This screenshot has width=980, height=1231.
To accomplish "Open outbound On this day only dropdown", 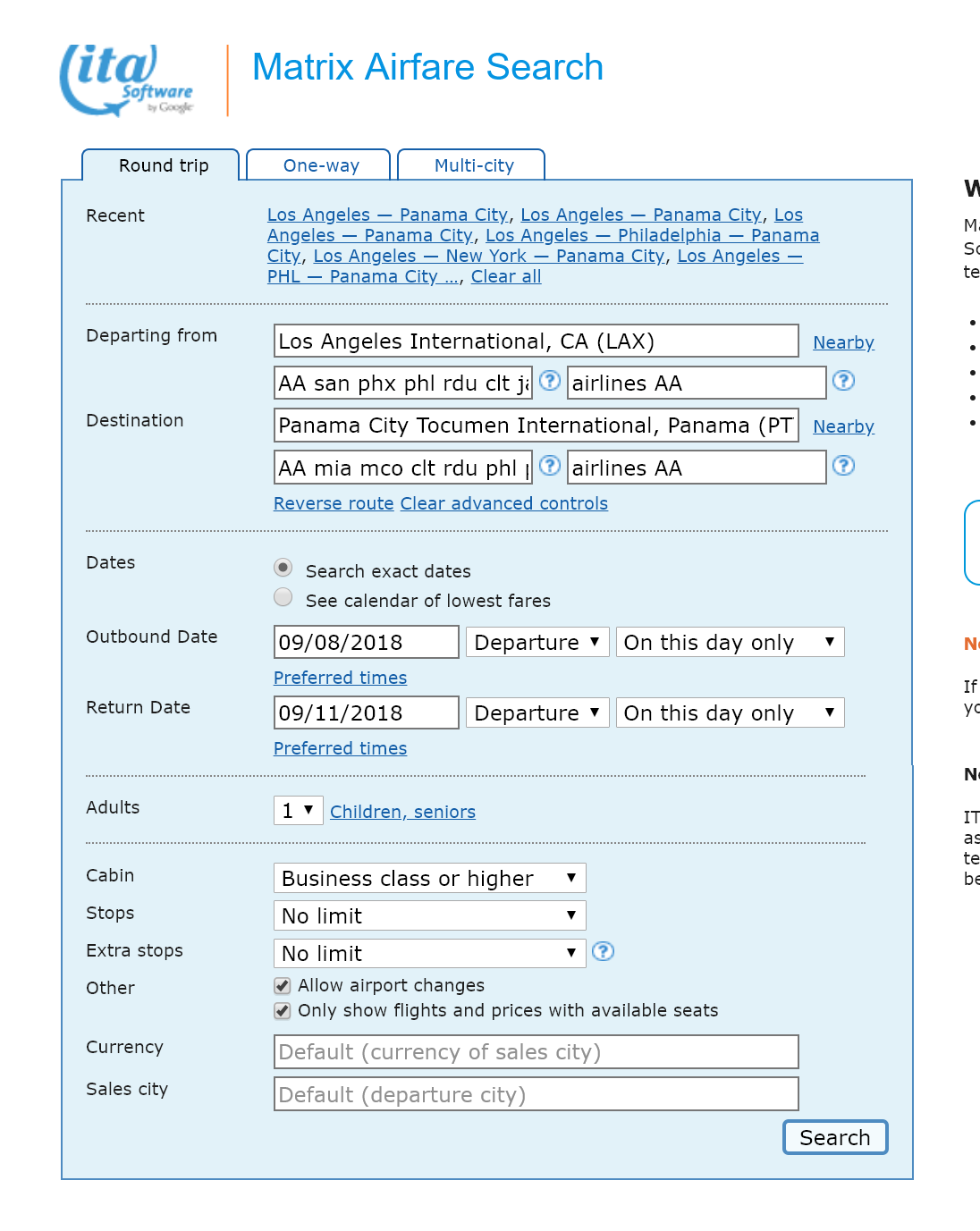I will coord(730,642).
